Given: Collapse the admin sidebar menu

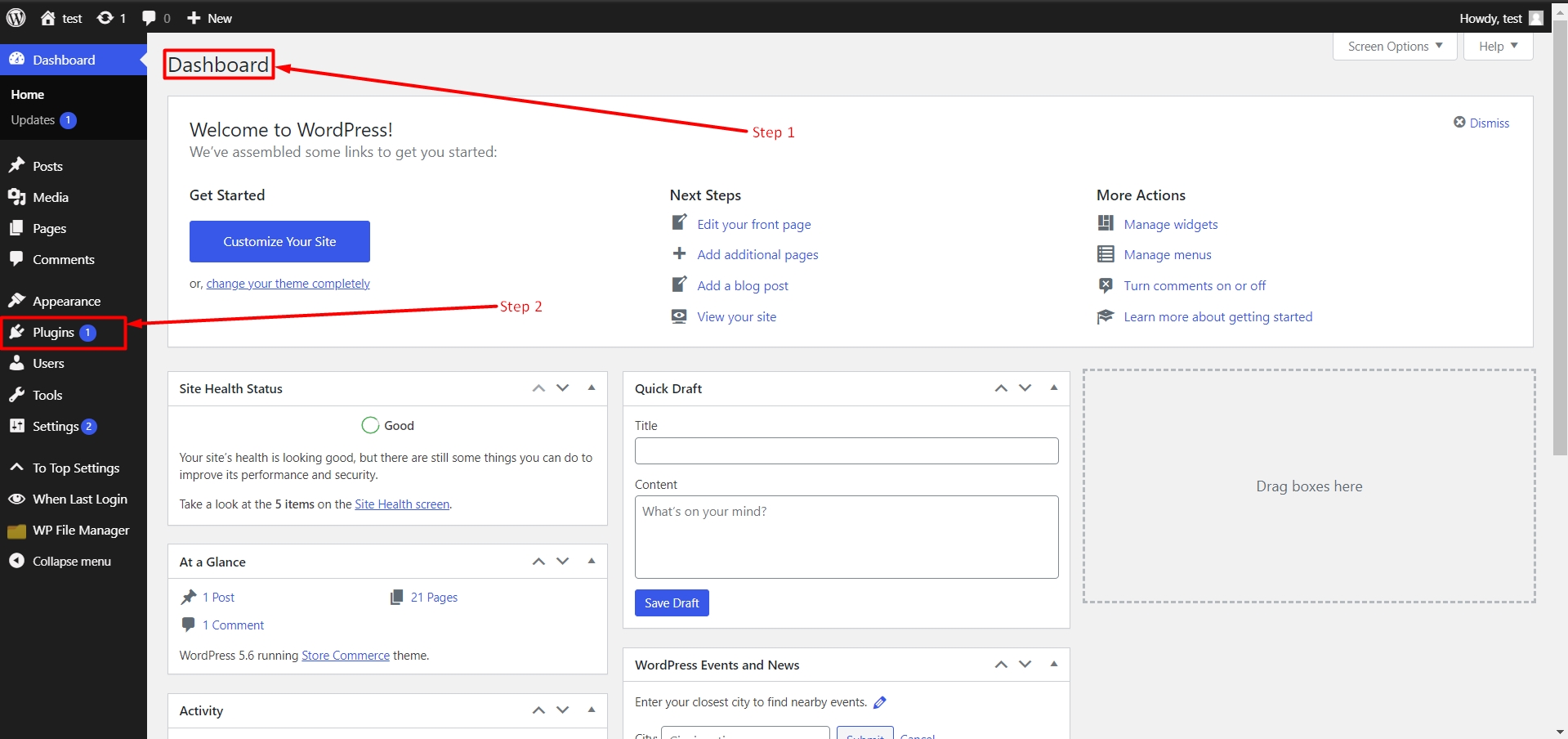Looking at the screenshot, I should [74, 562].
